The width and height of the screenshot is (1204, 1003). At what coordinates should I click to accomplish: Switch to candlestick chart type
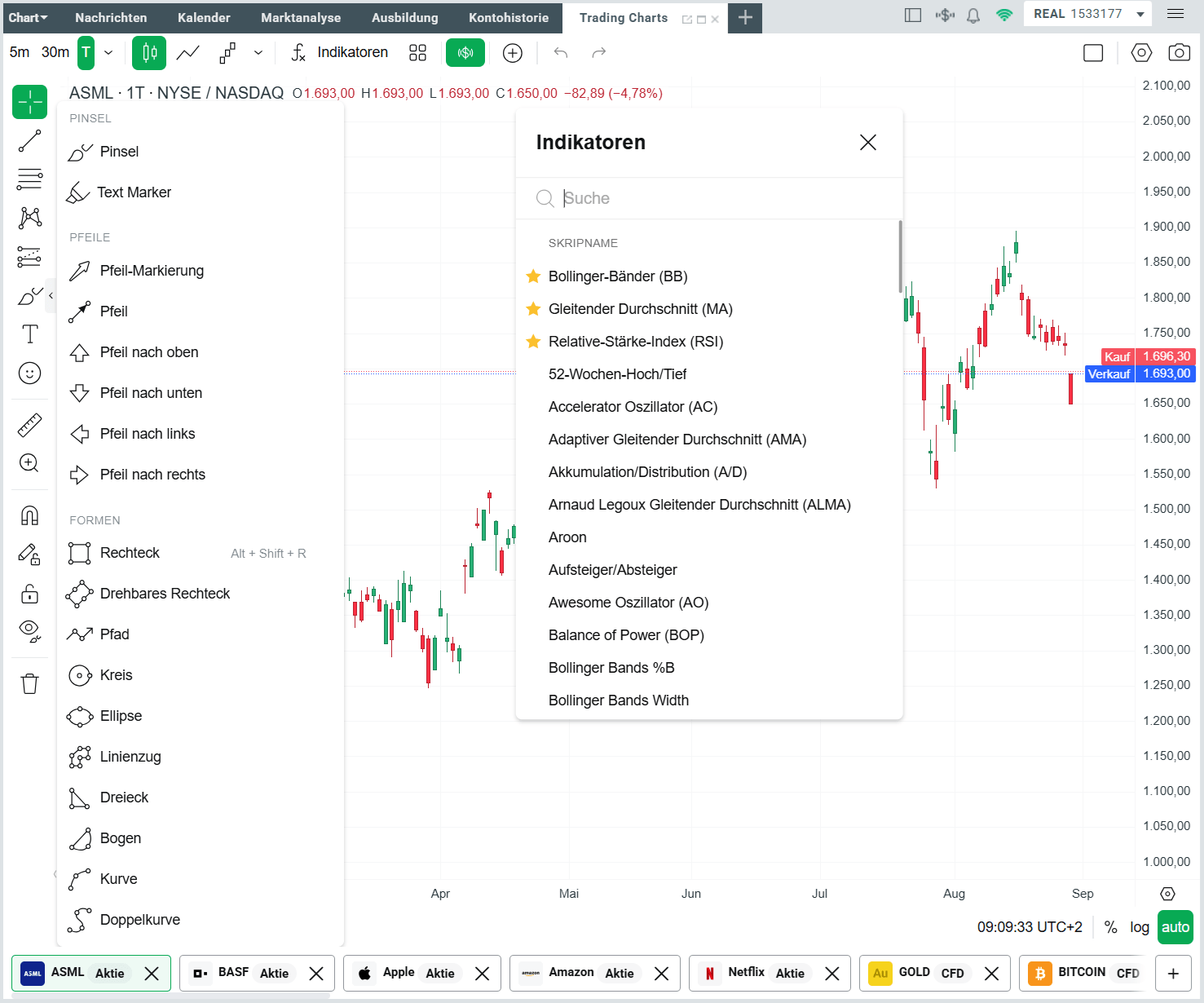click(x=150, y=53)
